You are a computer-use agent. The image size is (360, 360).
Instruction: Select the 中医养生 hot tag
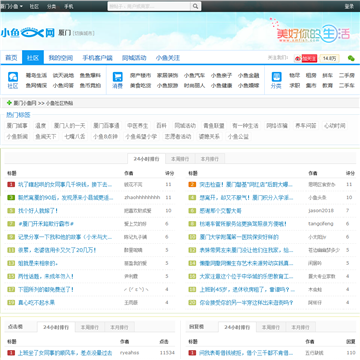pos(137,126)
